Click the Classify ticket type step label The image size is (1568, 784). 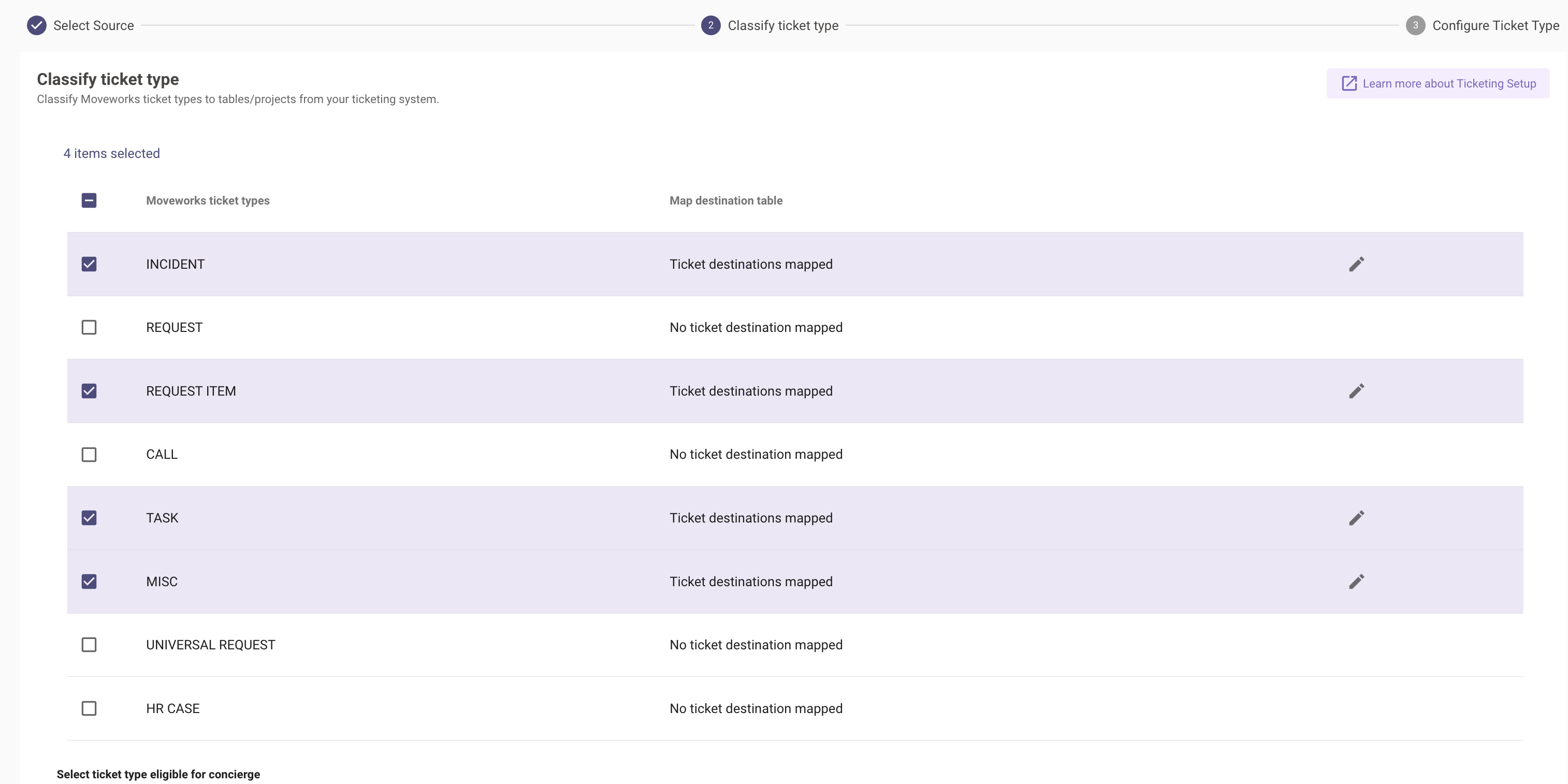783,25
